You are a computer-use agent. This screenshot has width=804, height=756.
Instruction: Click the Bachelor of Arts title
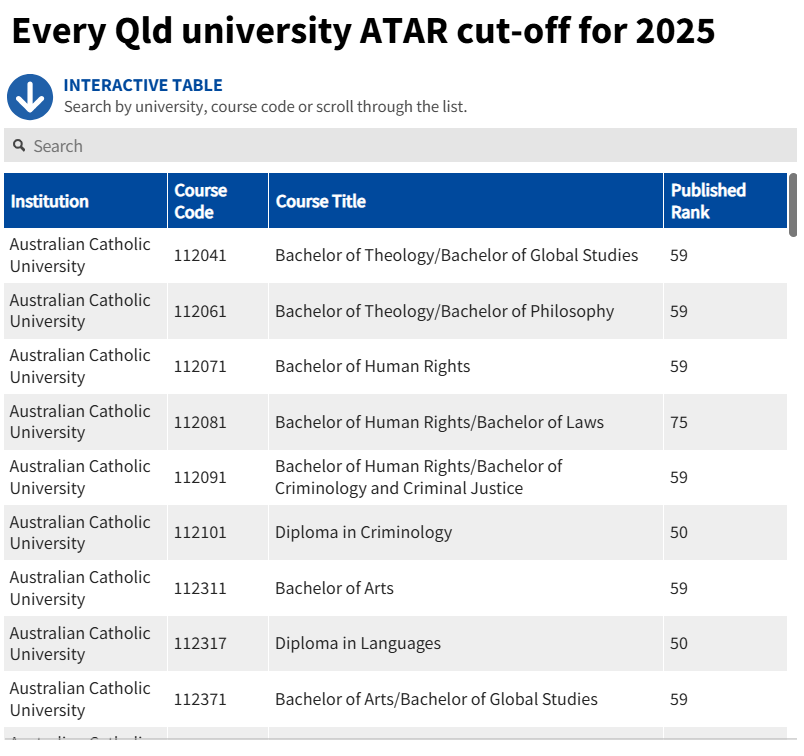(334, 588)
